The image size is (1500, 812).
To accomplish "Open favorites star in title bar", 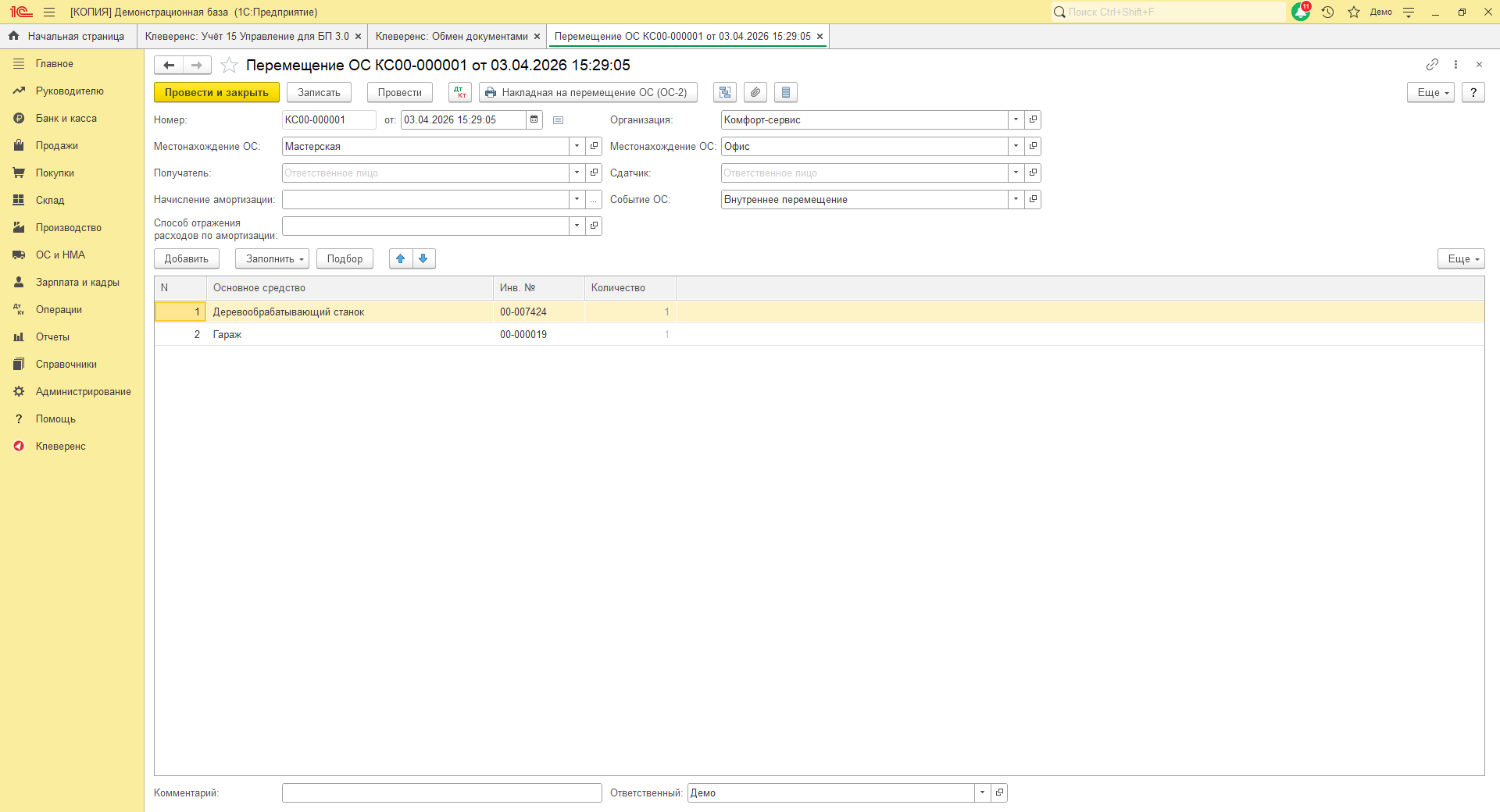I will 1354,12.
